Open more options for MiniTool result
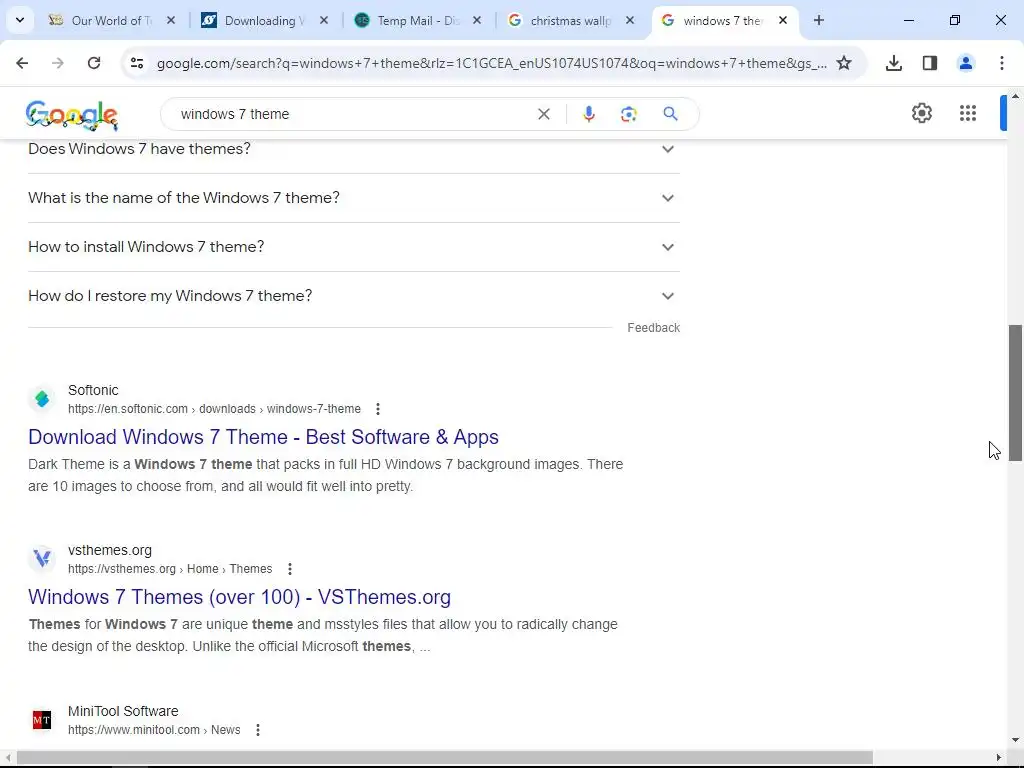The width and height of the screenshot is (1024, 768). tap(258, 729)
